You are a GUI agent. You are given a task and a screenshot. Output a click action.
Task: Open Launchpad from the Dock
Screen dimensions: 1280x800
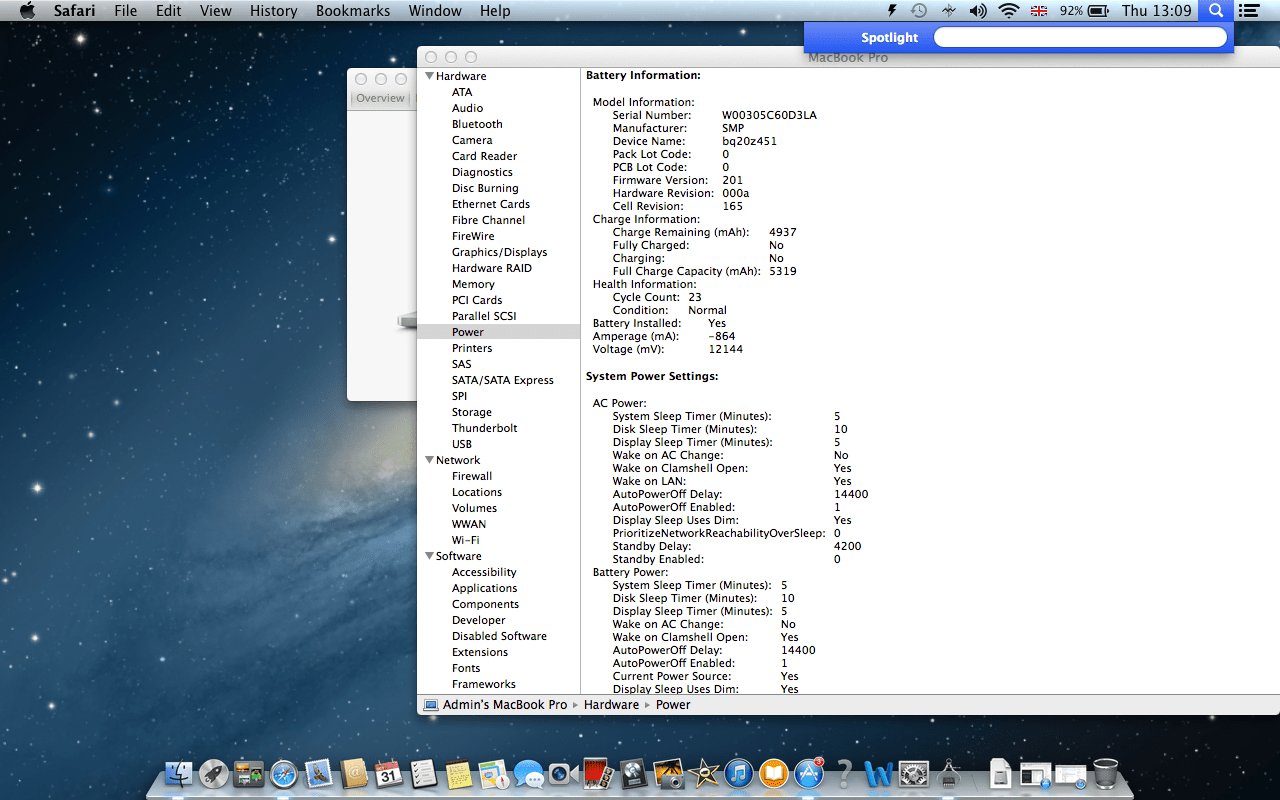pyautogui.click(x=212, y=775)
